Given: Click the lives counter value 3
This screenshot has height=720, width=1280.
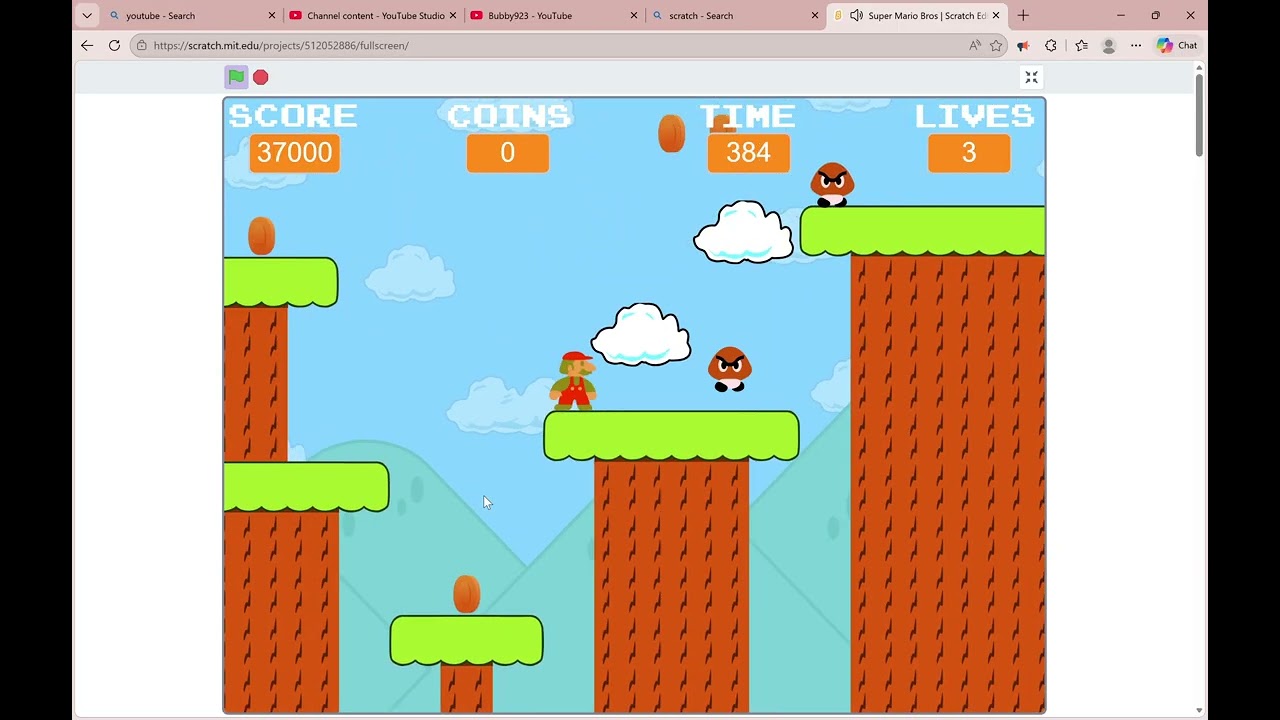Looking at the screenshot, I should click(x=969, y=153).
